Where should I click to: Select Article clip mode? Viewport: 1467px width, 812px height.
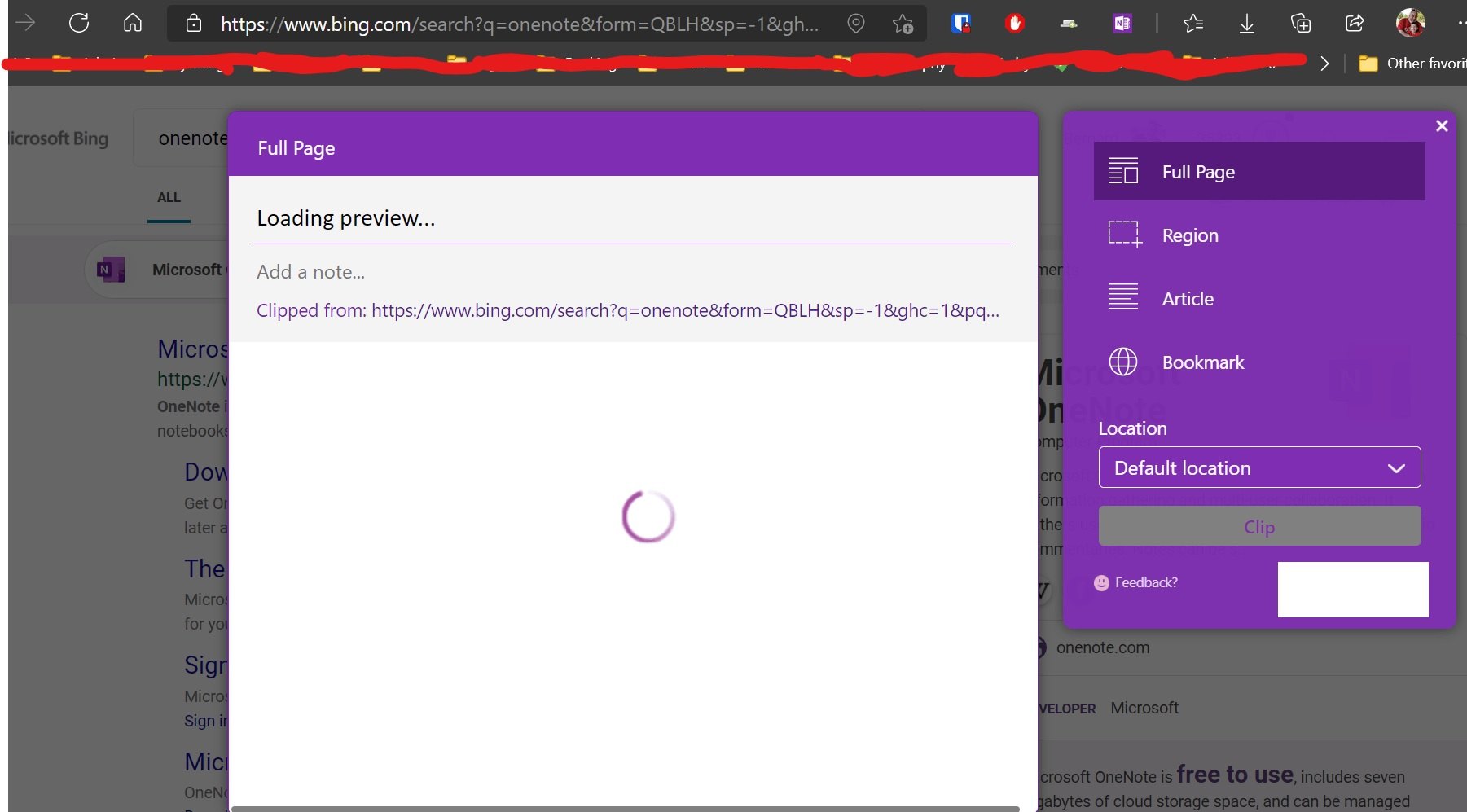1259,298
